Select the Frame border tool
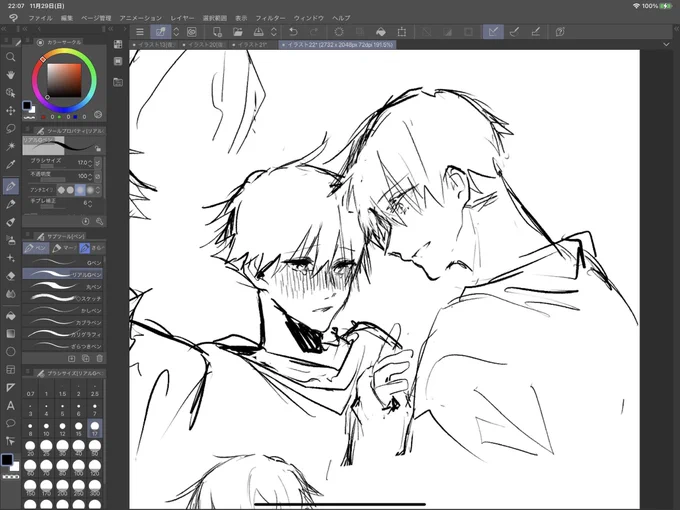680x510 pixels. point(11,369)
